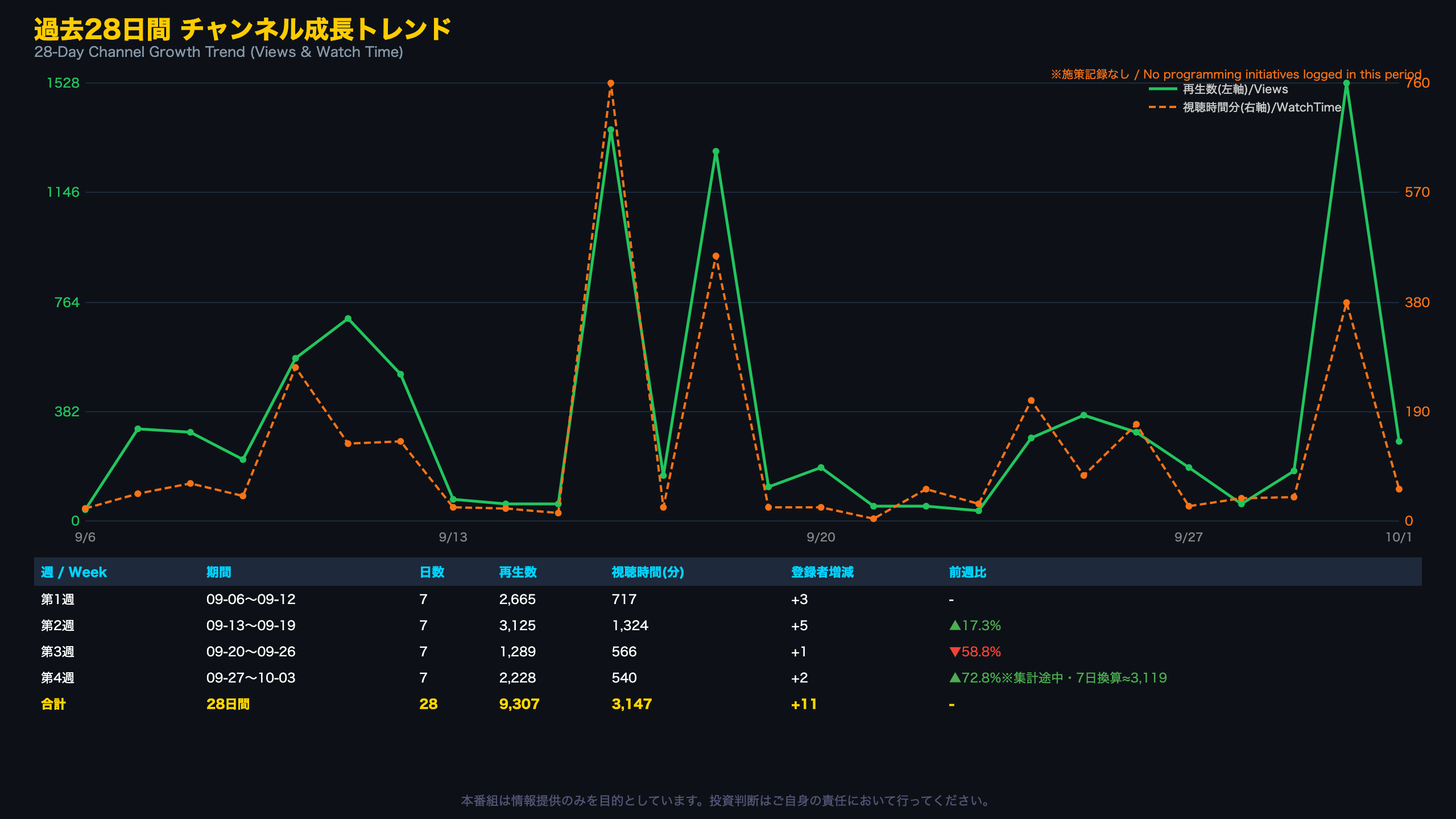Image resolution: width=1456 pixels, height=819 pixels.
Task: Select the 再生数(左軸)/Views legend label
Action: click(1235, 89)
